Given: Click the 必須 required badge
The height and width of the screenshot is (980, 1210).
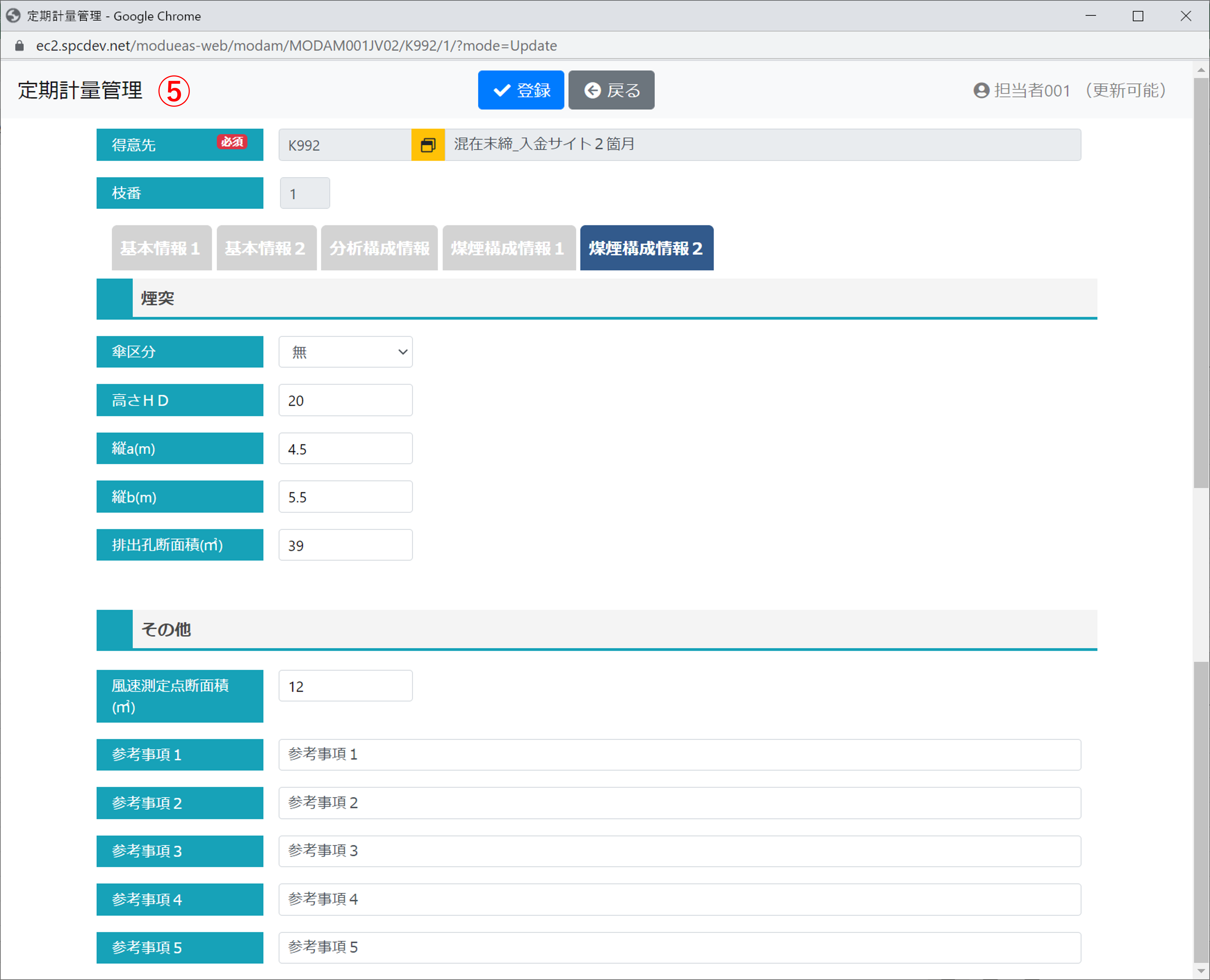Looking at the screenshot, I should [x=232, y=142].
